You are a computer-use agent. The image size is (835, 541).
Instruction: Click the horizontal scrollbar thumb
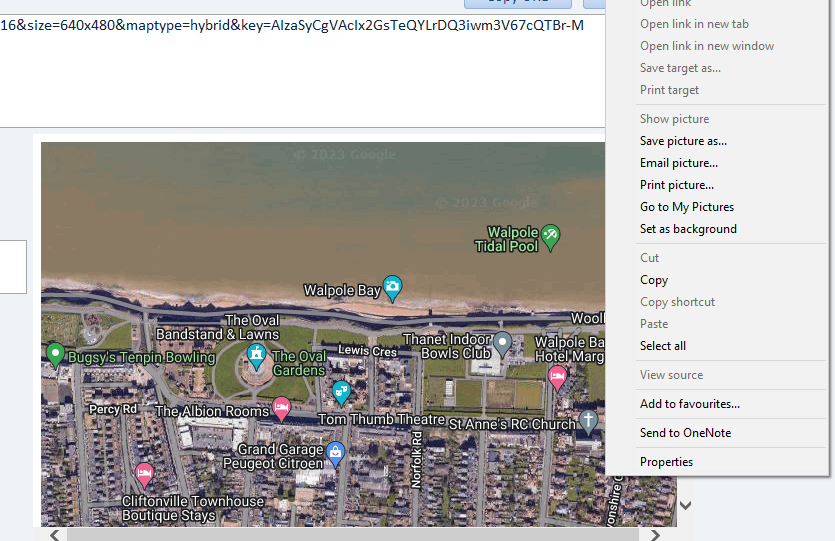[x=353, y=535]
